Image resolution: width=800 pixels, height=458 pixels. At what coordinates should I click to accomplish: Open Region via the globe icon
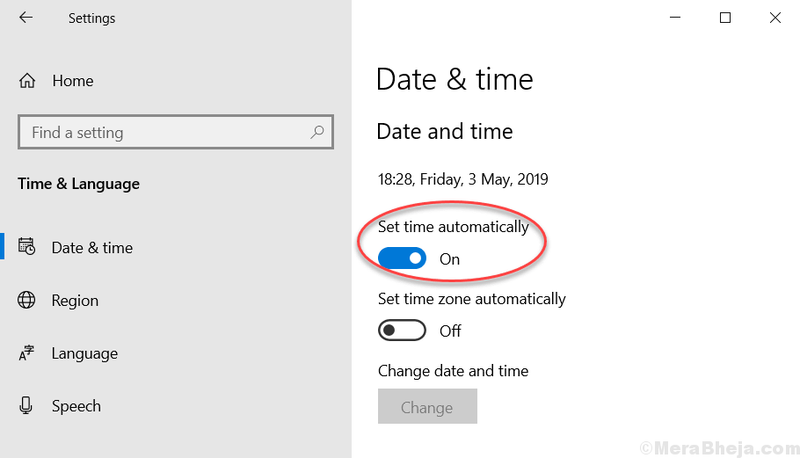point(27,300)
